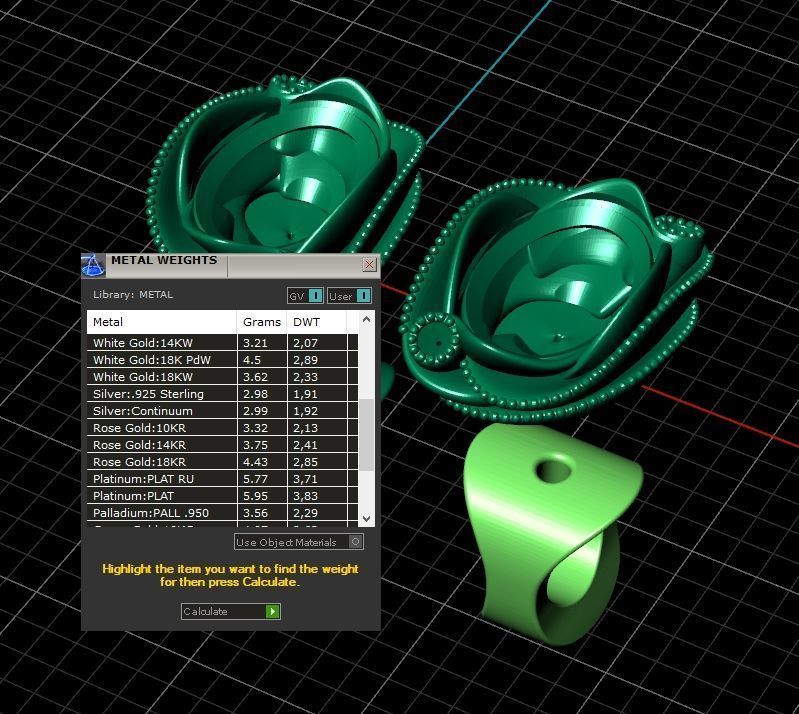799x714 pixels.
Task: Click the Calculate button
Action: coord(230,611)
